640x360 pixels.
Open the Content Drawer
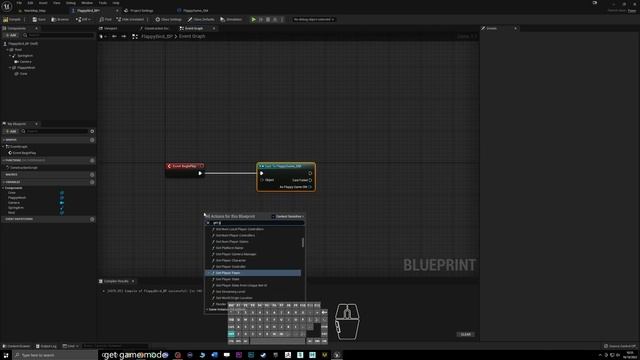(x=16, y=346)
